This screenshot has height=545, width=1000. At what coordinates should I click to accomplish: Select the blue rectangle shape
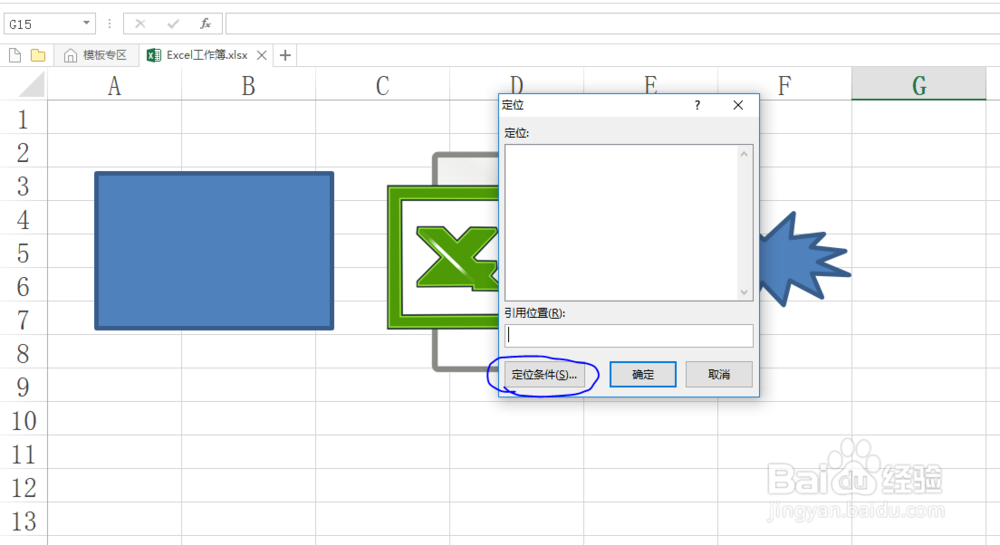214,251
